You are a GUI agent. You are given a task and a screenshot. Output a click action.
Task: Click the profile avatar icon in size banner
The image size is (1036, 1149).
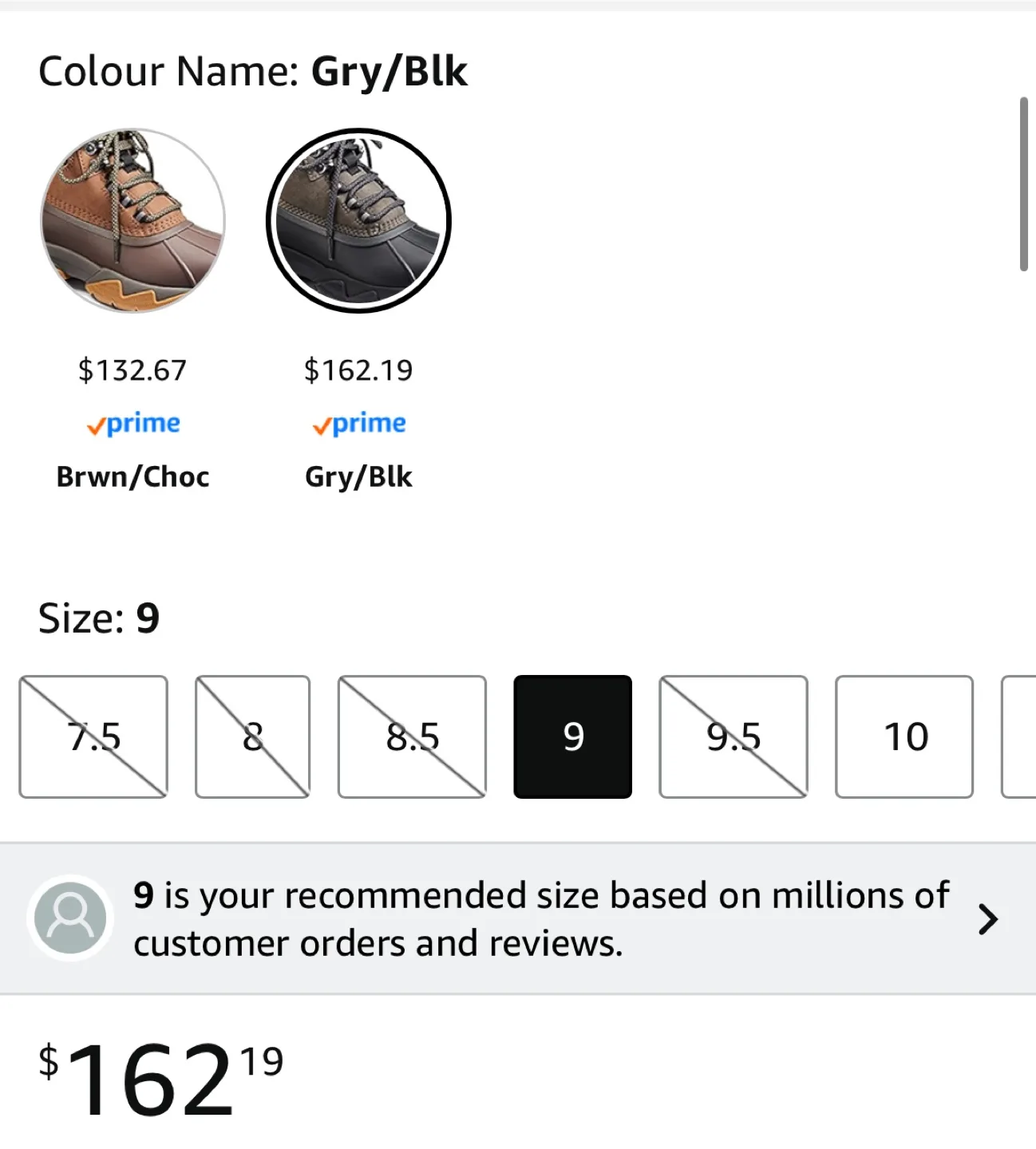[x=70, y=918]
